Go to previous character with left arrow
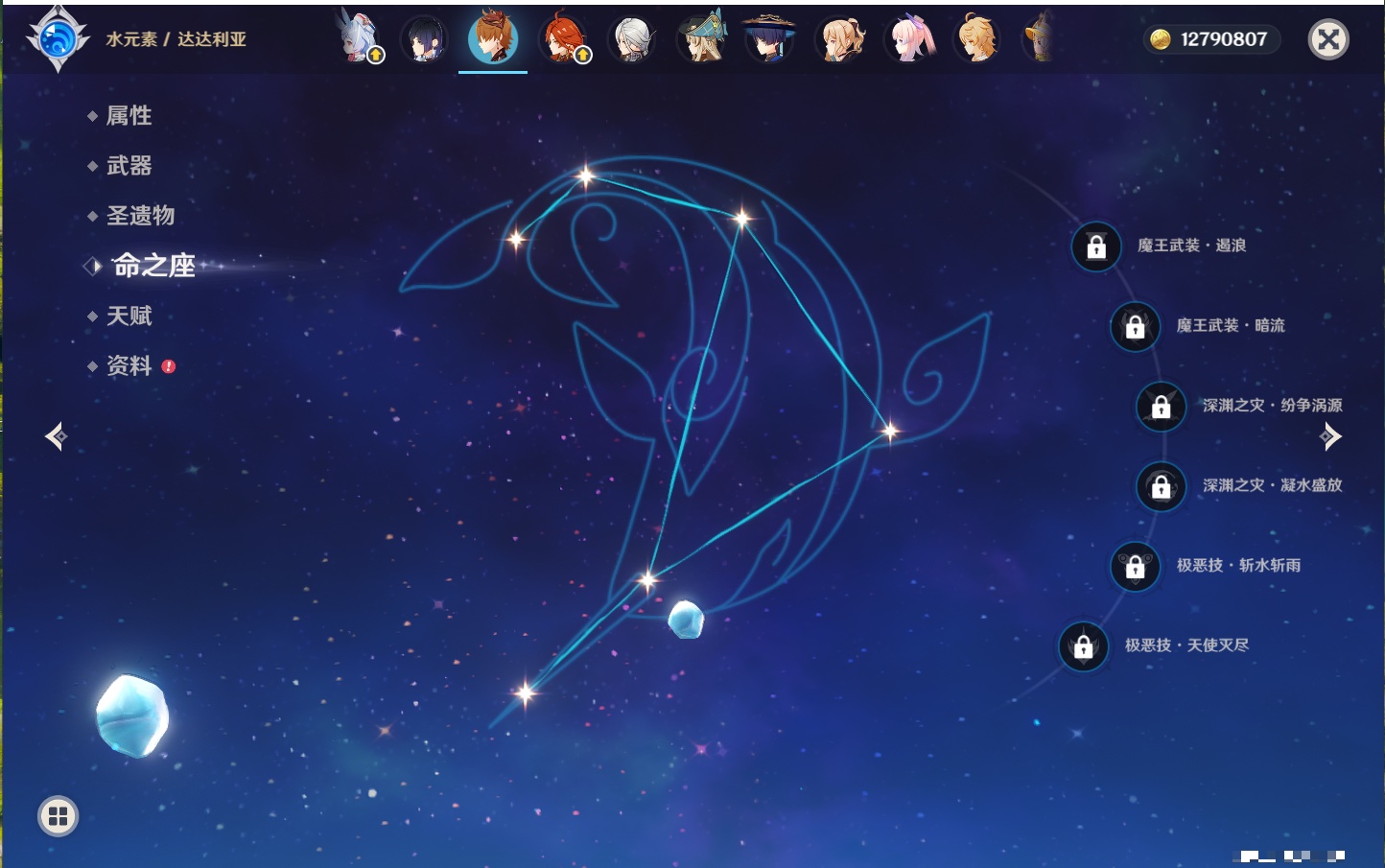Screen dimensions: 1385x868 (x=56, y=436)
